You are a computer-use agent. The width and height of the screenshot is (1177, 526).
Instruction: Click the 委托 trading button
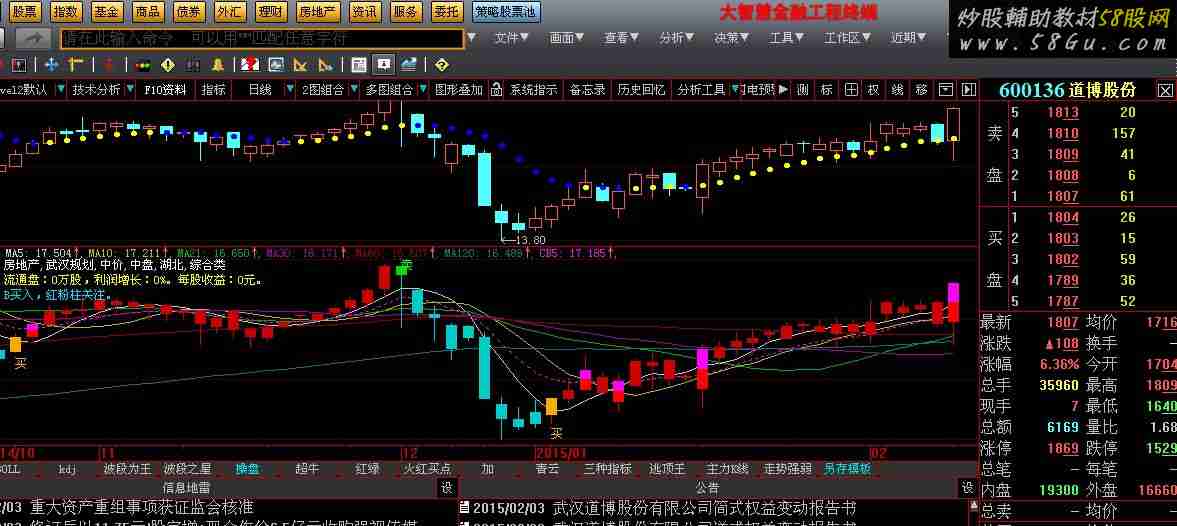pos(447,11)
